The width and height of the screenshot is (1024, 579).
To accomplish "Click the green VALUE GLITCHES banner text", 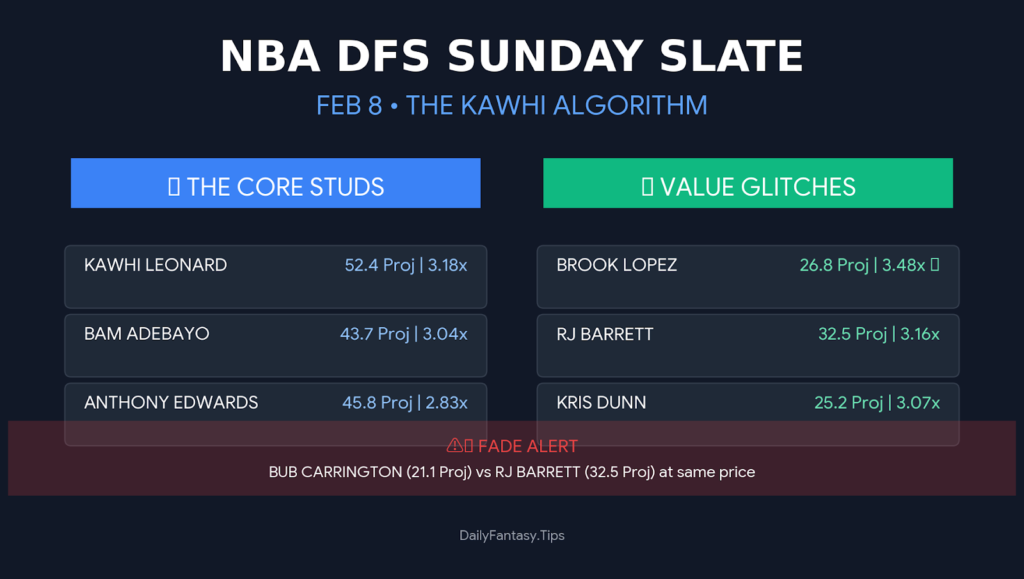I will (x=758, y=187).
